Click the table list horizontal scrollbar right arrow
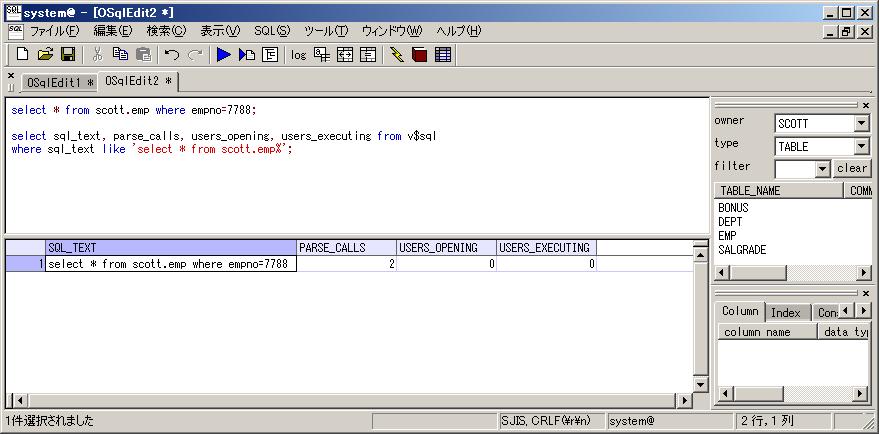The height and width of the screenshot is (434, 879). pos(863,273)
